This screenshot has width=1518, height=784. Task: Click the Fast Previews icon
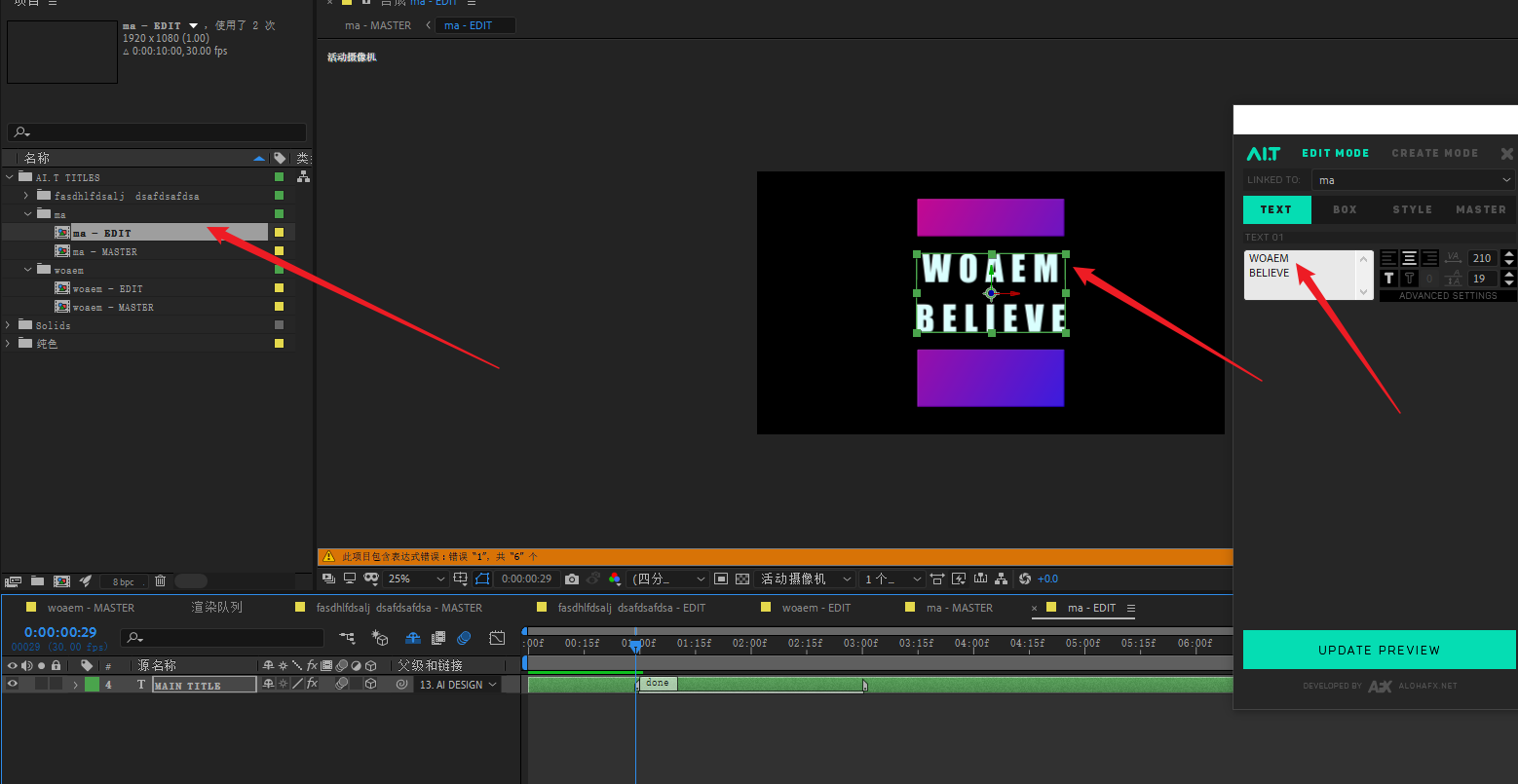[959, 579]
